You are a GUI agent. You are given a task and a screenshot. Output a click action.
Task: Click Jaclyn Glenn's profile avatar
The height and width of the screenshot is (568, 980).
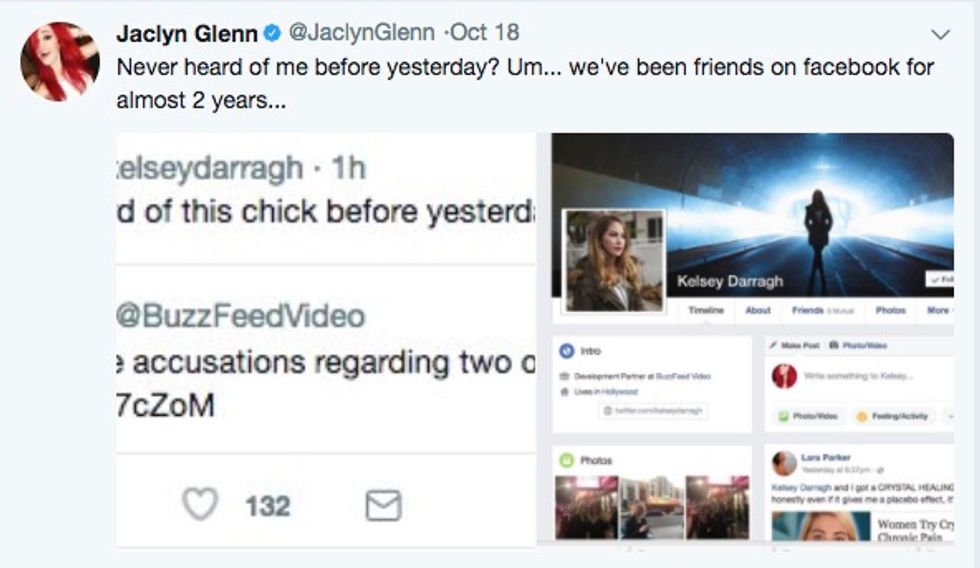[x=59, y=62]
